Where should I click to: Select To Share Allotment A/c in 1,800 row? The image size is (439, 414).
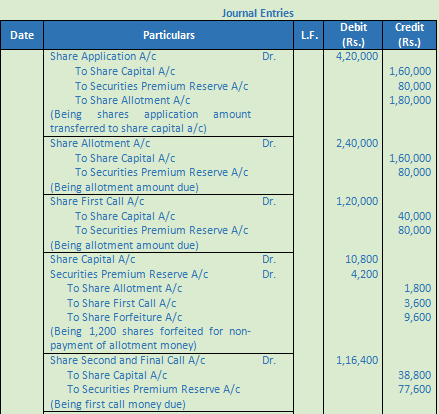pyautogui.click(x=125, y=288)
